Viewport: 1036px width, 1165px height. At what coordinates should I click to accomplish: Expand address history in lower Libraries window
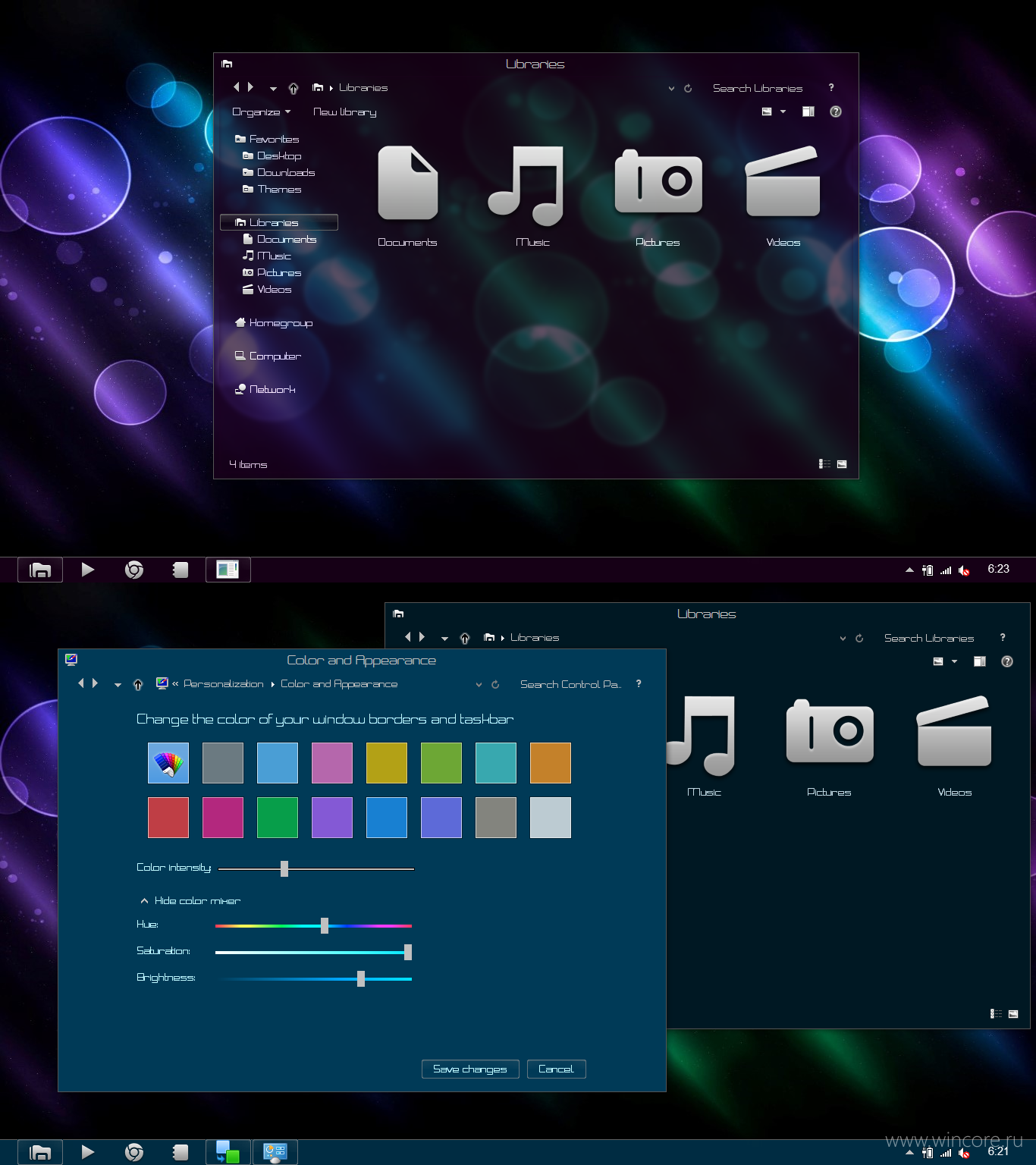pos(843,639)
